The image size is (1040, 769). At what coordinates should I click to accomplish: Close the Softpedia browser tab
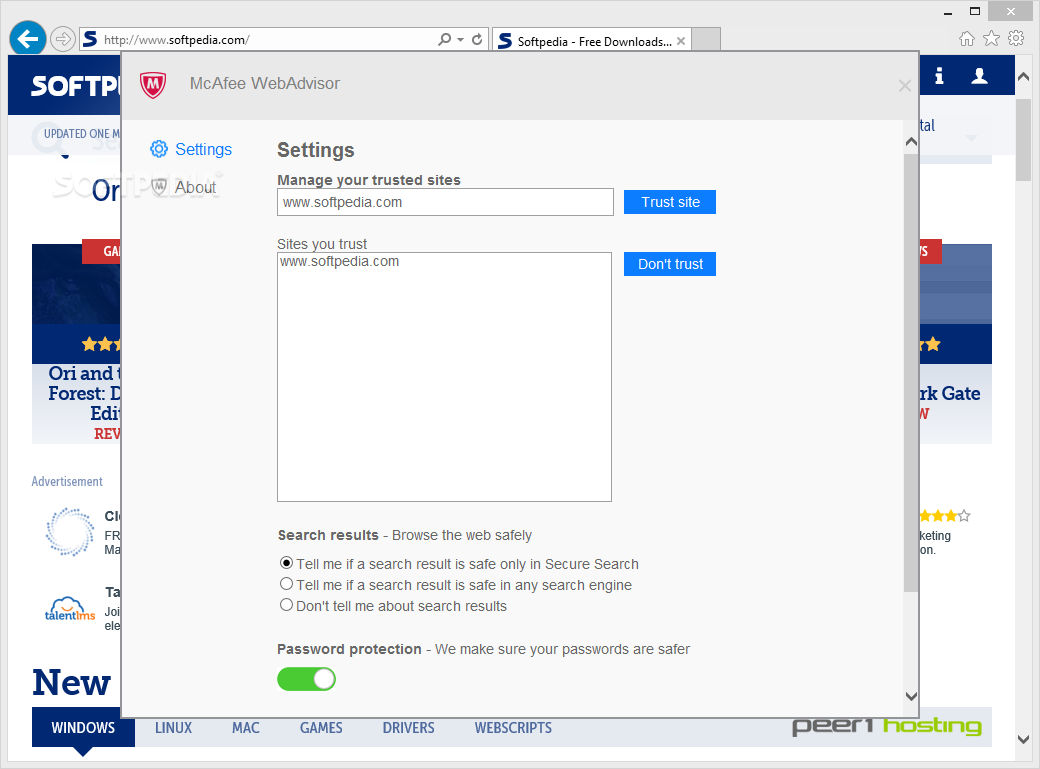point(681,41)
